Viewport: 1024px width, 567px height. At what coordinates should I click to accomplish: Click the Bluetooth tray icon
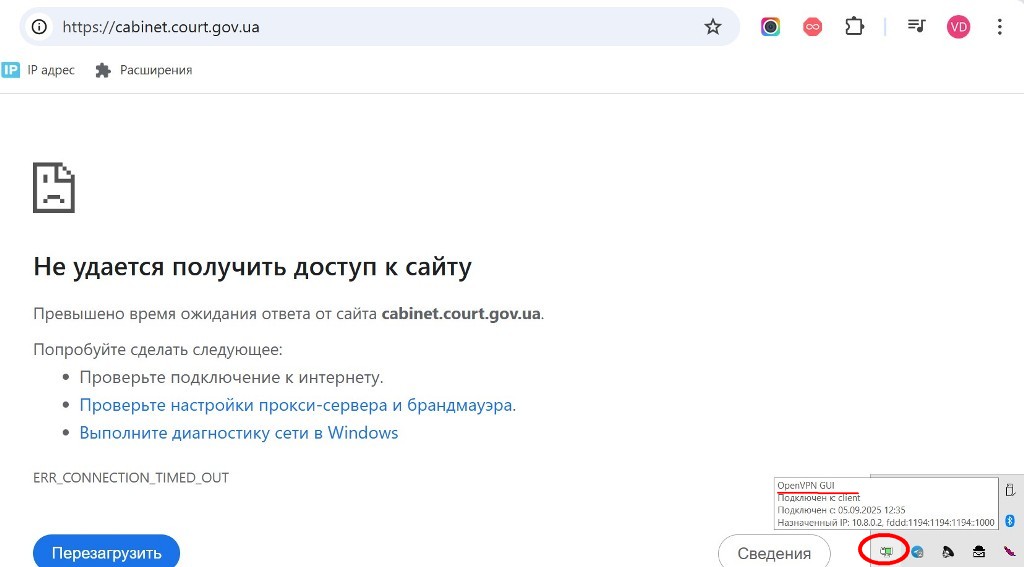pos(1010,521)
